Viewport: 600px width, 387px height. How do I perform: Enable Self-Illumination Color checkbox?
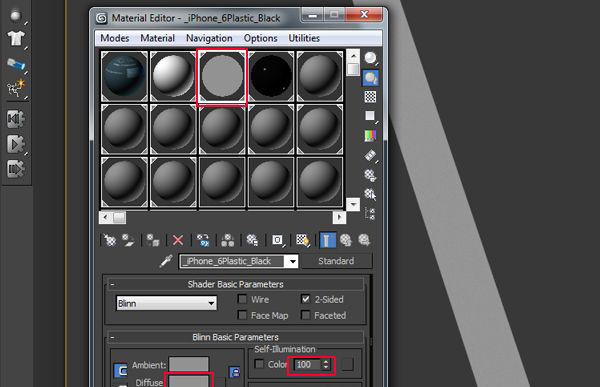click(x=259, y=364)
